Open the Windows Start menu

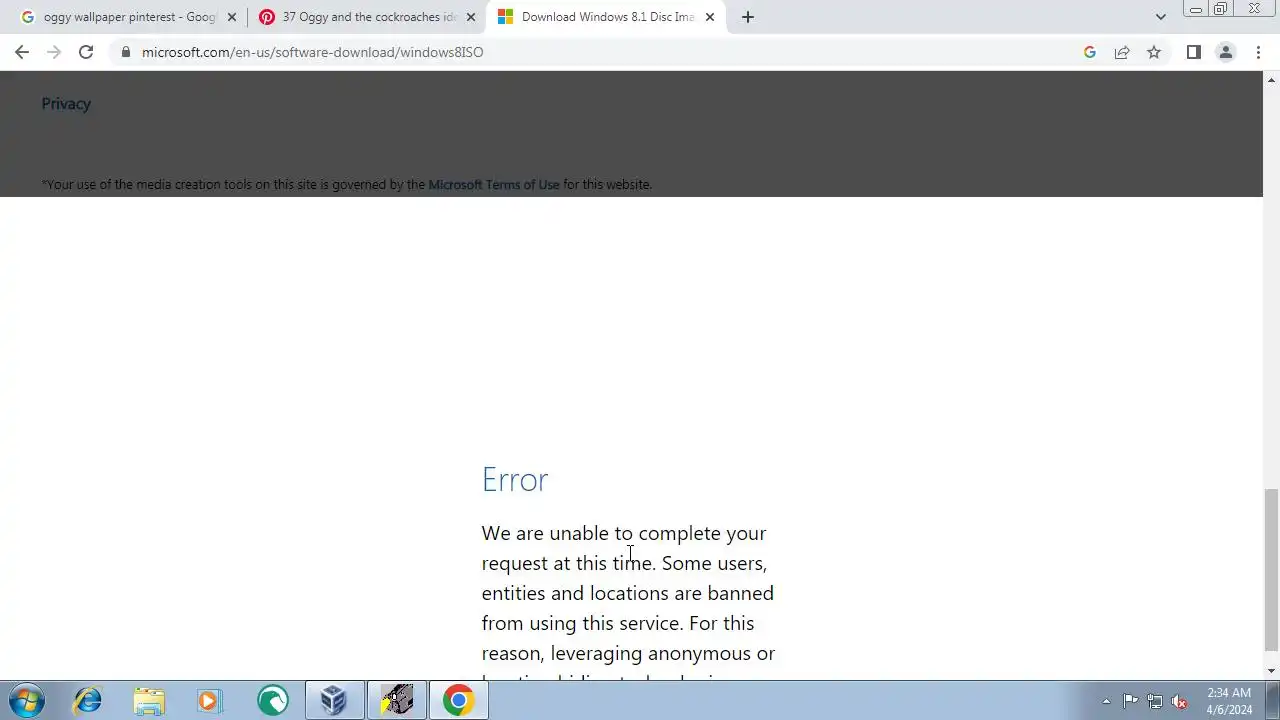point(27,700)
